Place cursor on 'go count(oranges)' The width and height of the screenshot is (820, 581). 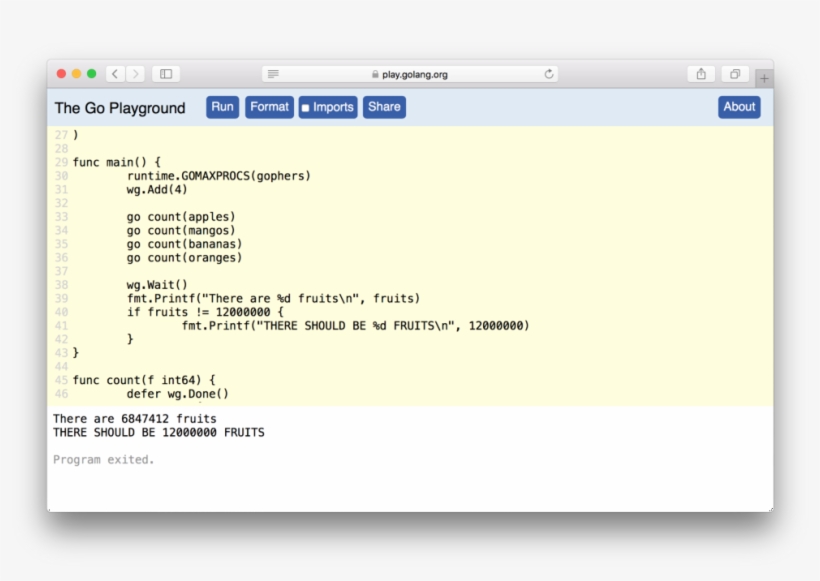coord(184,257)
